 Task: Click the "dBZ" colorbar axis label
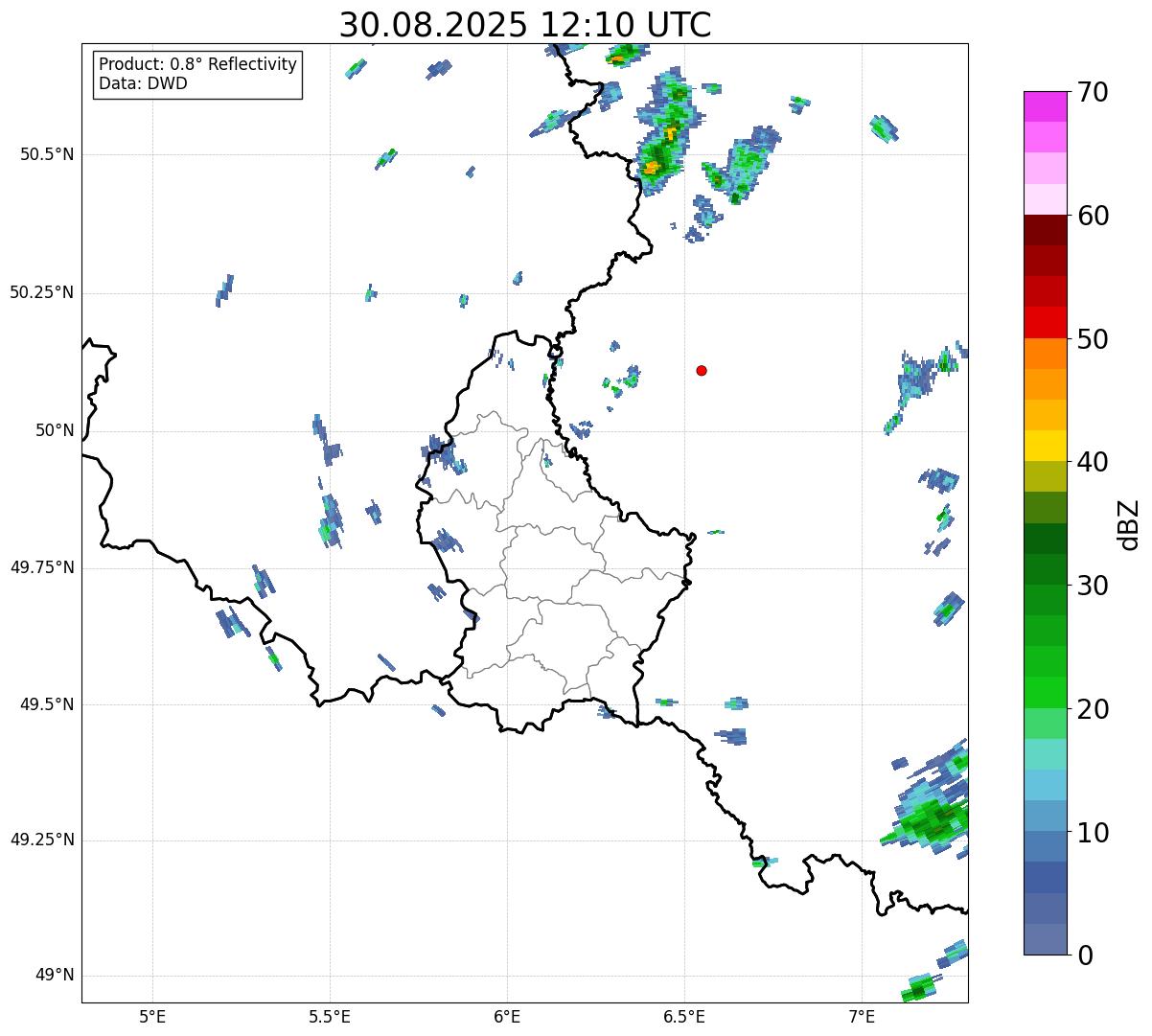(1129, 524)
